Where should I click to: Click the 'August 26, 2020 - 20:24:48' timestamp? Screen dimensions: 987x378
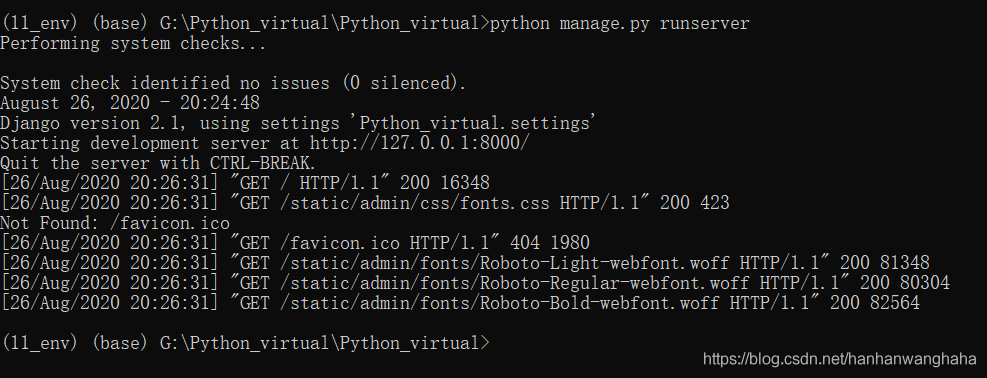point(130,103)
